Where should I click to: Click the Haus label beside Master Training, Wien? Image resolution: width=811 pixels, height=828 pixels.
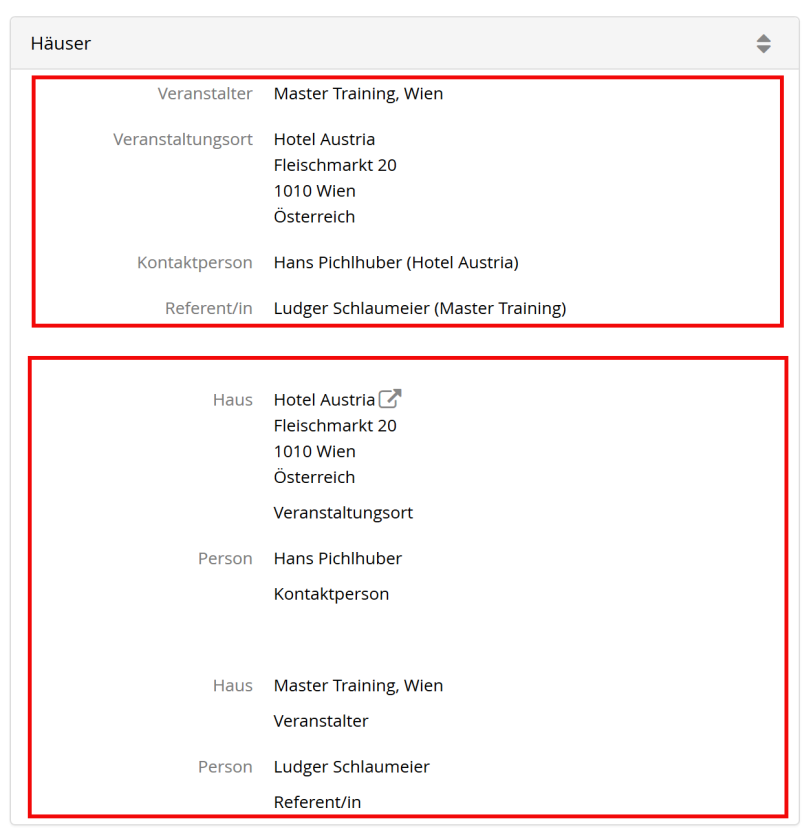coord(233,686)
